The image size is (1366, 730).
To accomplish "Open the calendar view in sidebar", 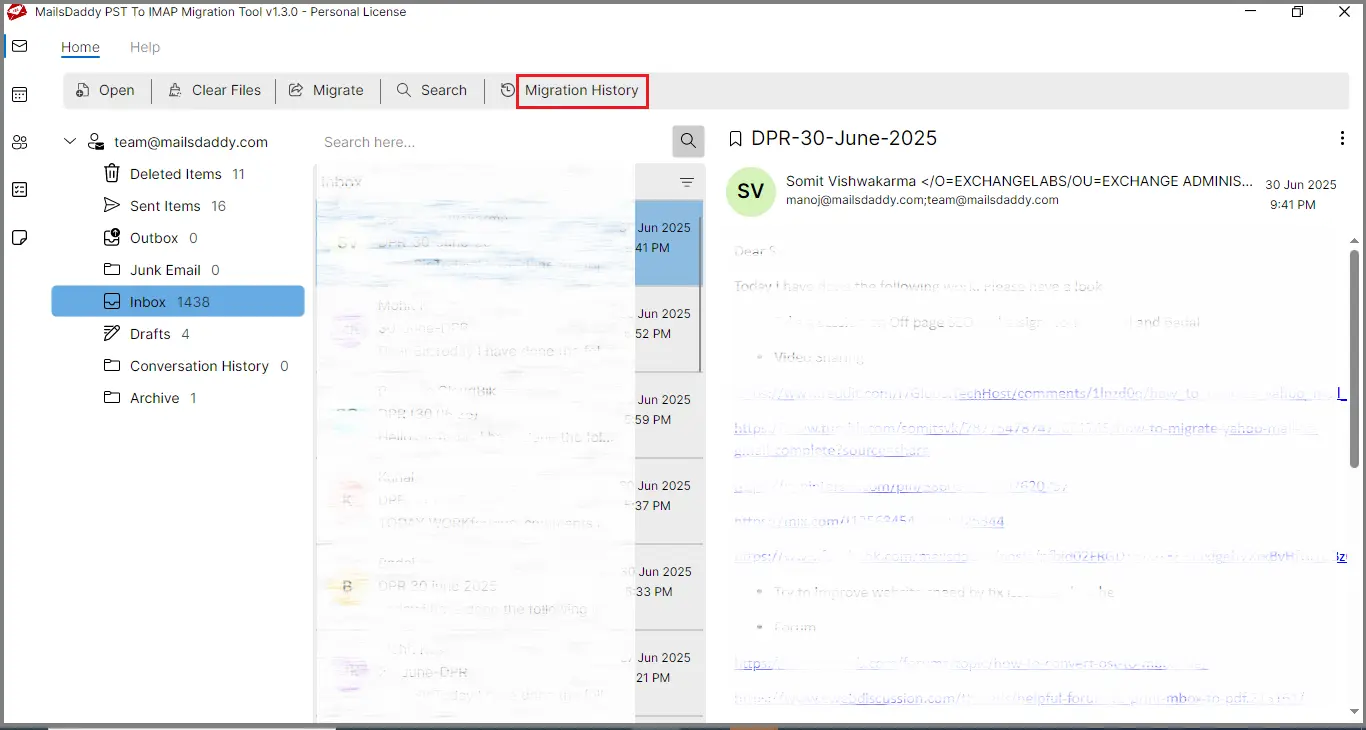I will (x=19, y=95).
